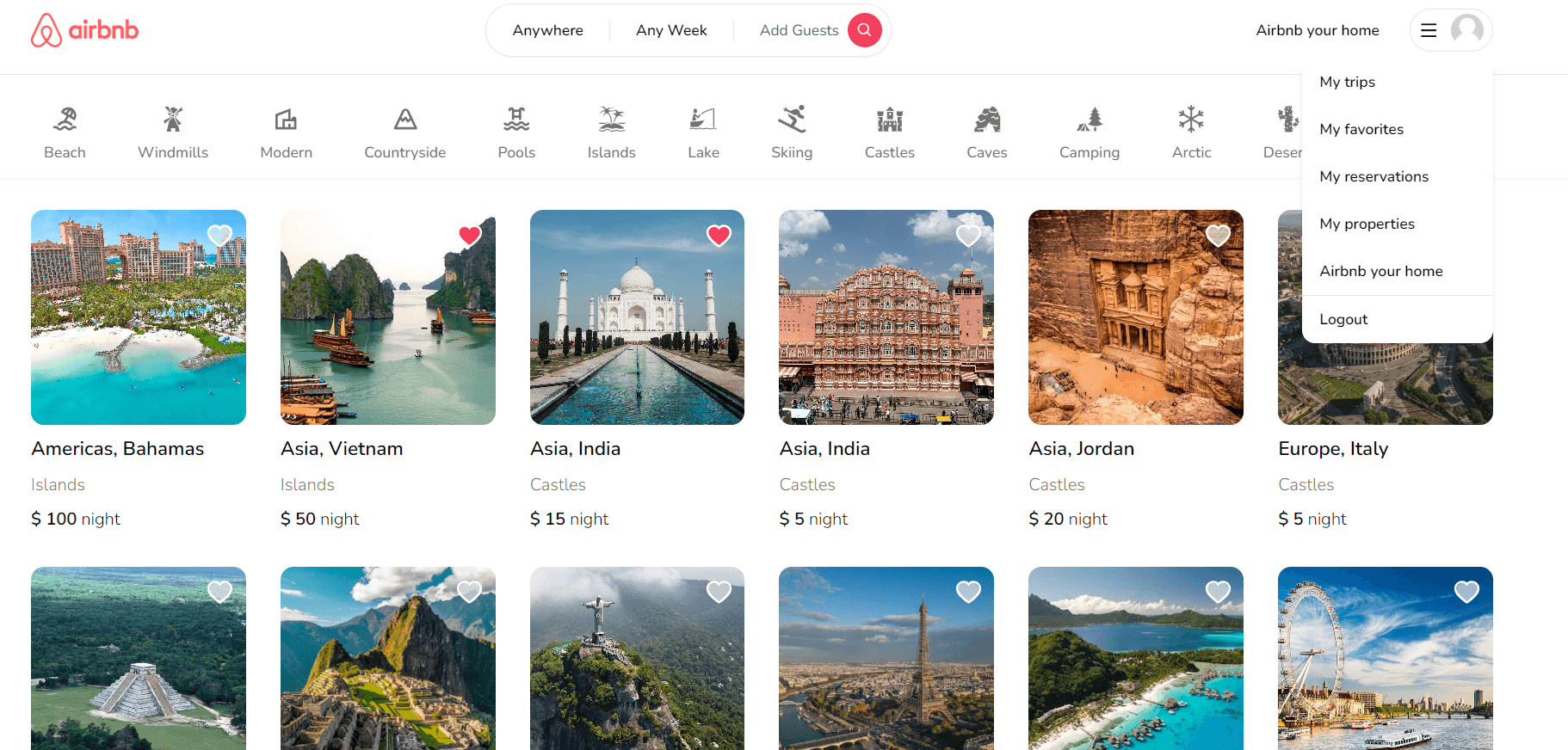Unfavorite the Taj Mahal India listing

[x=719, y=235]
